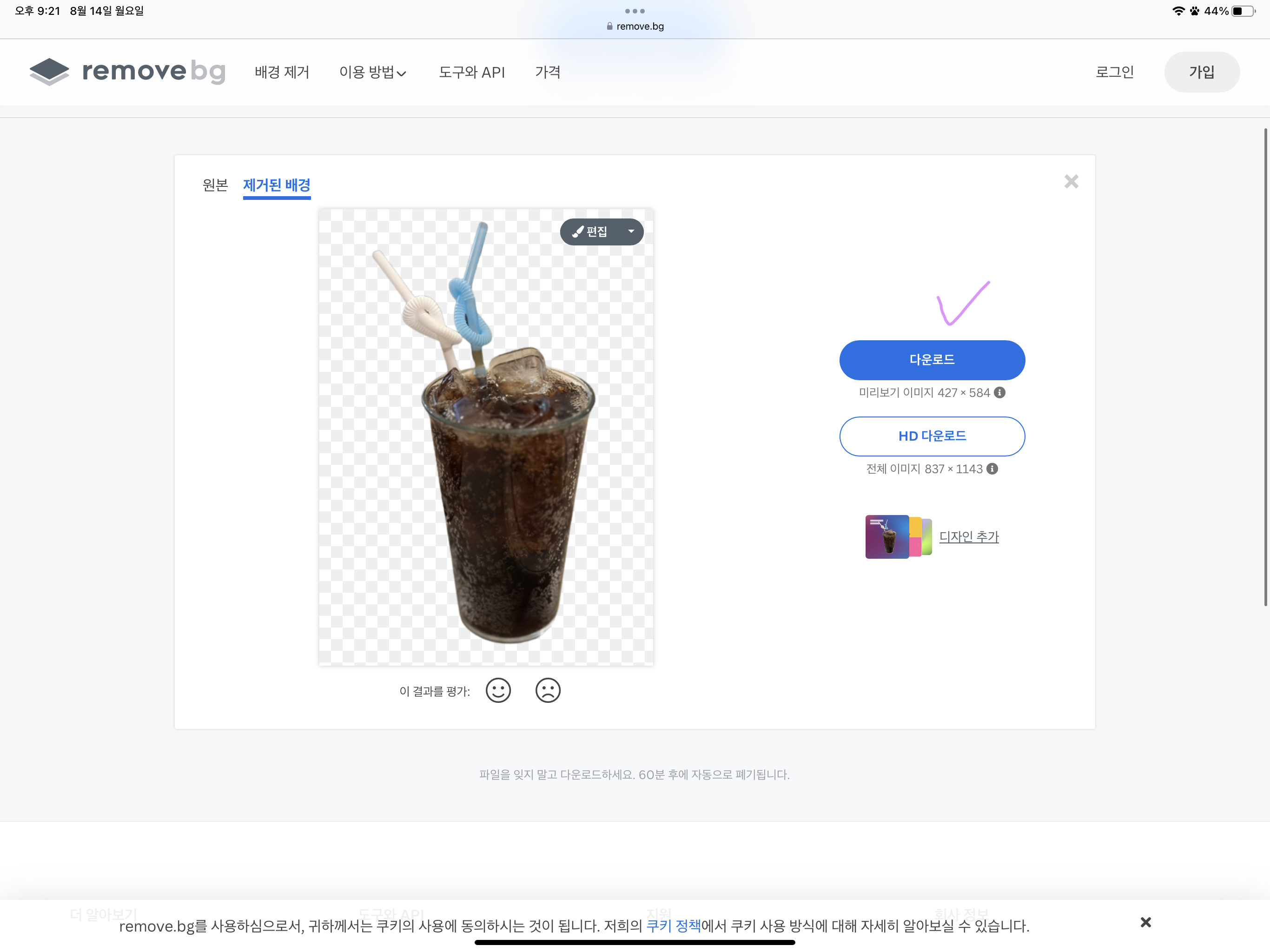This screenshot has height=952, width=1270.
Task: Expand the 편집 dropdown arrow
Action: (631, 231)
